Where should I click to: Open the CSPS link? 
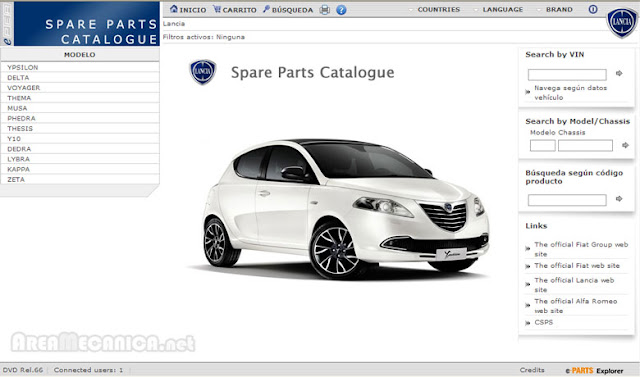point(544,322)
